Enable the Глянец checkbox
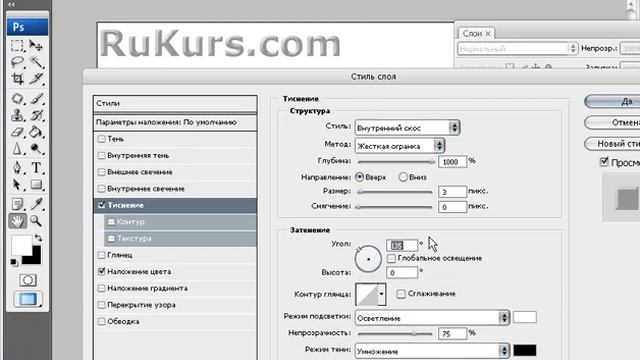This screenshot has width=640, height=360. click(x=102, y=255)
